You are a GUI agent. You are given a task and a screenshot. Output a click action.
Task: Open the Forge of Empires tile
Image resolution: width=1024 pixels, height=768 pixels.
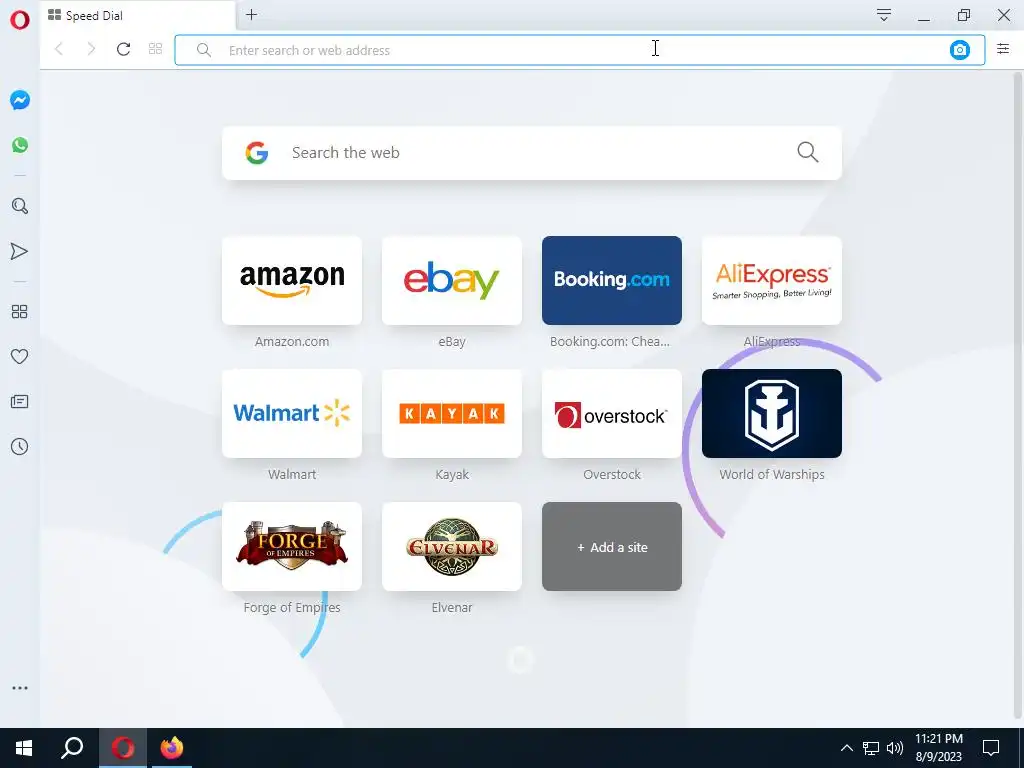292,547
